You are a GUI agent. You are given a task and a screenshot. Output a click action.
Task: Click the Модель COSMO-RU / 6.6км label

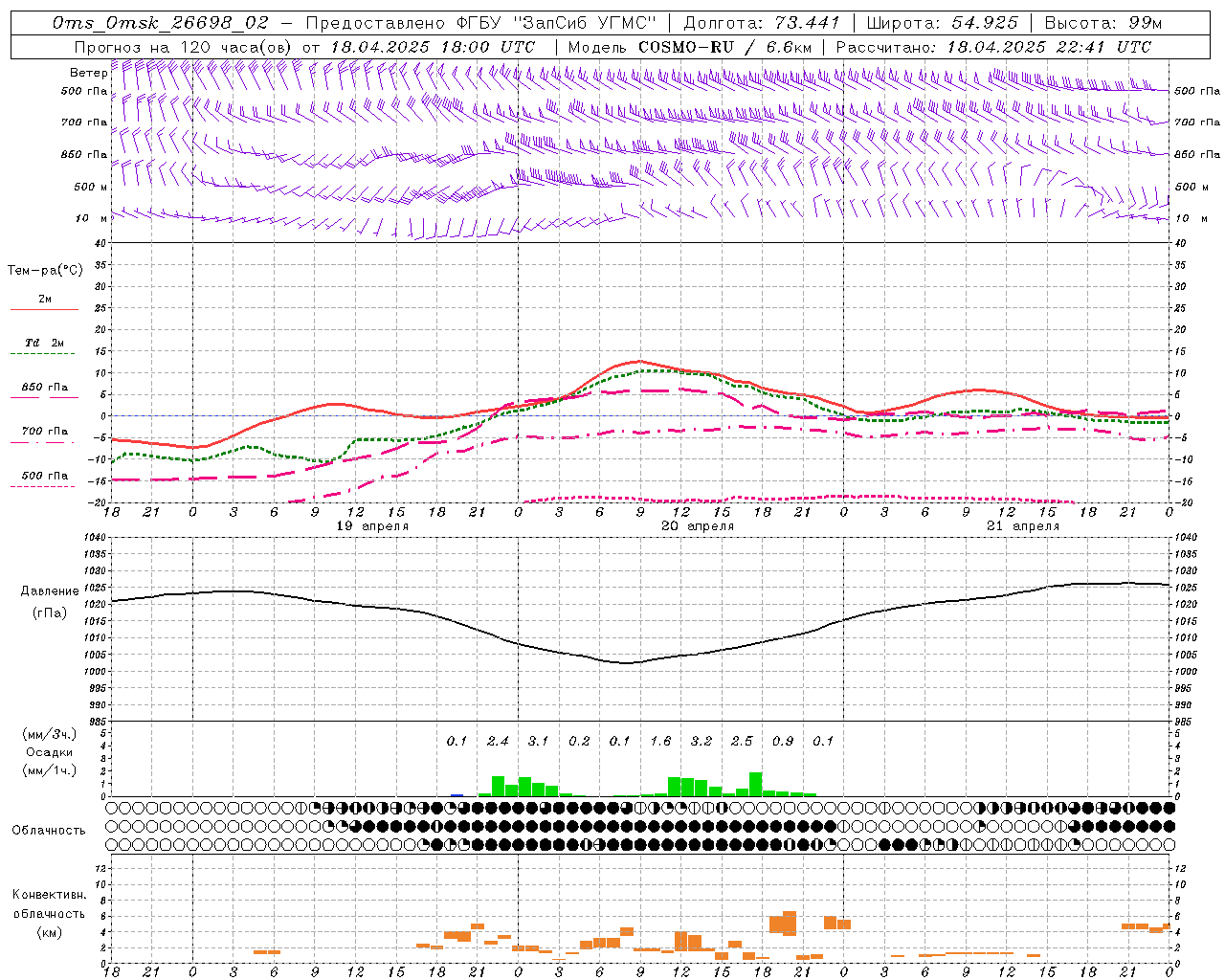click(690, 47)
